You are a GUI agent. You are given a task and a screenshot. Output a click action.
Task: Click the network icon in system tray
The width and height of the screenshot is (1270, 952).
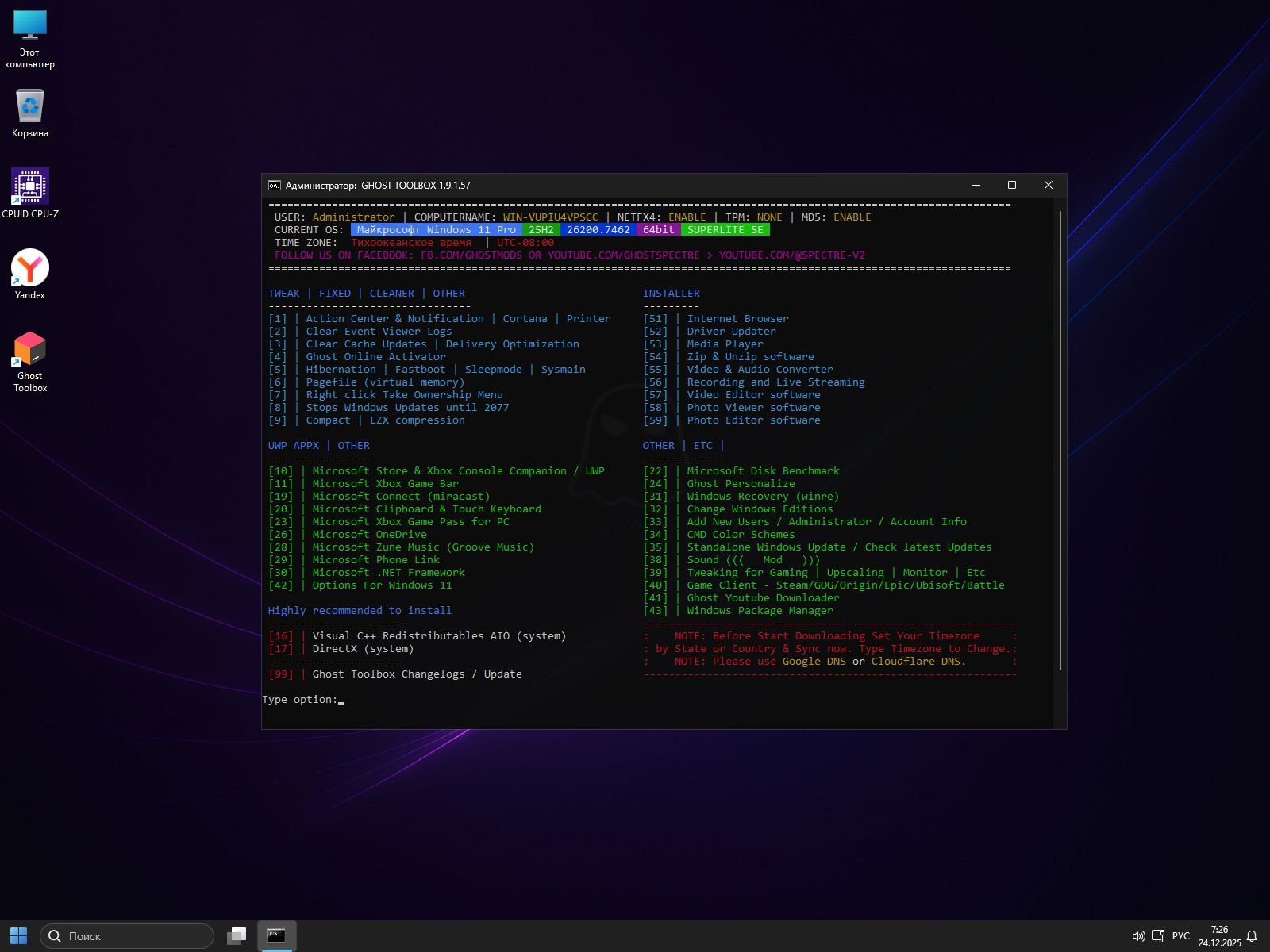click(x=1158, y=936)
